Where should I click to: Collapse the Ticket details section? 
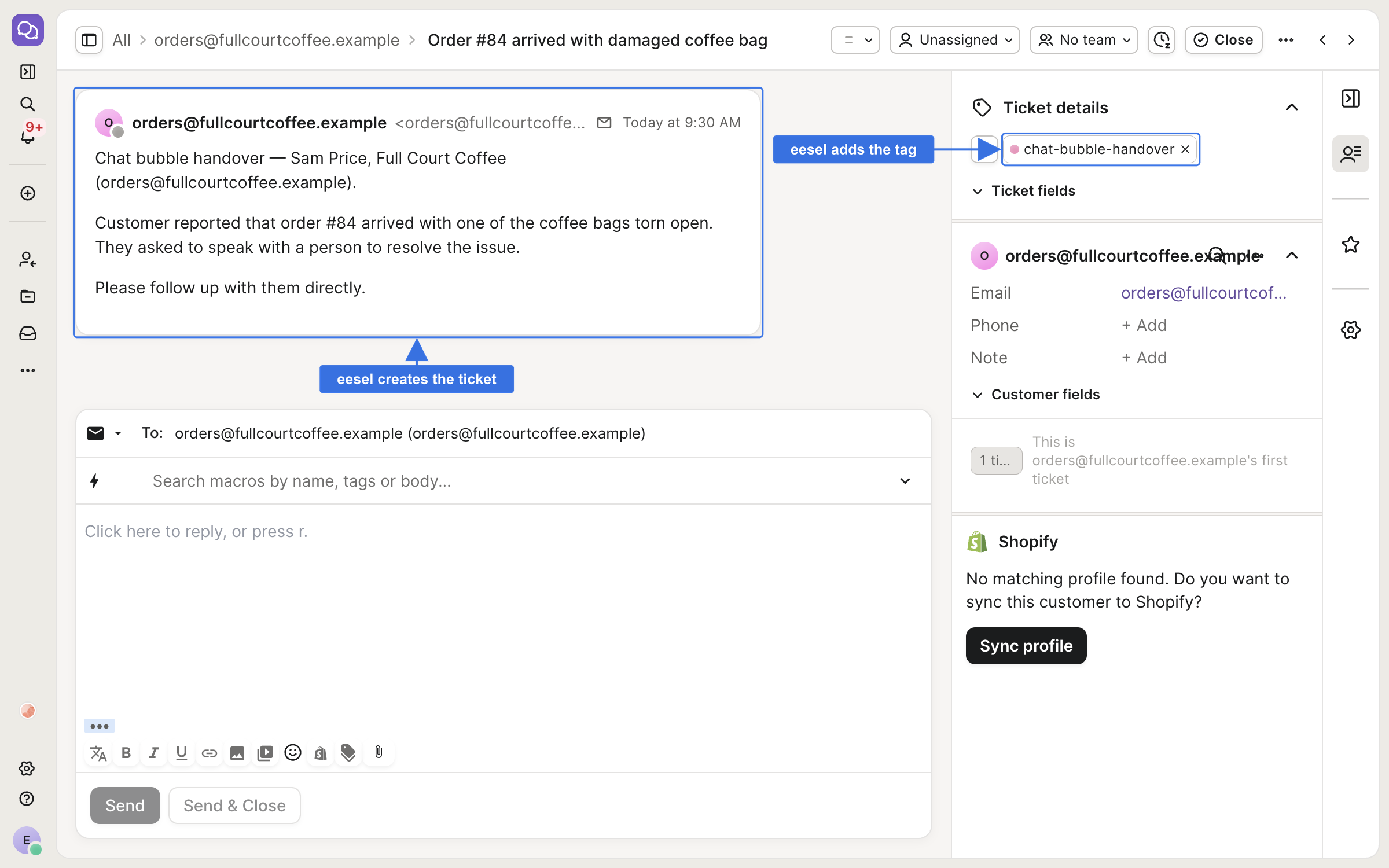(x=1291, y=108)
